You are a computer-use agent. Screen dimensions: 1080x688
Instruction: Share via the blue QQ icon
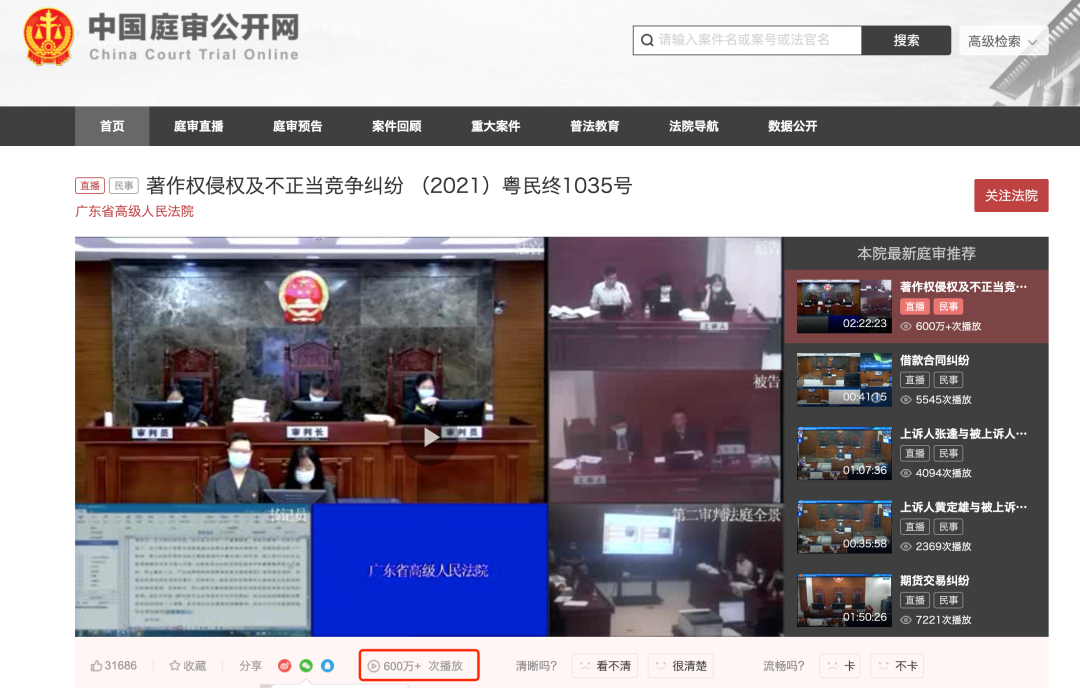click(x=328, y=665)
